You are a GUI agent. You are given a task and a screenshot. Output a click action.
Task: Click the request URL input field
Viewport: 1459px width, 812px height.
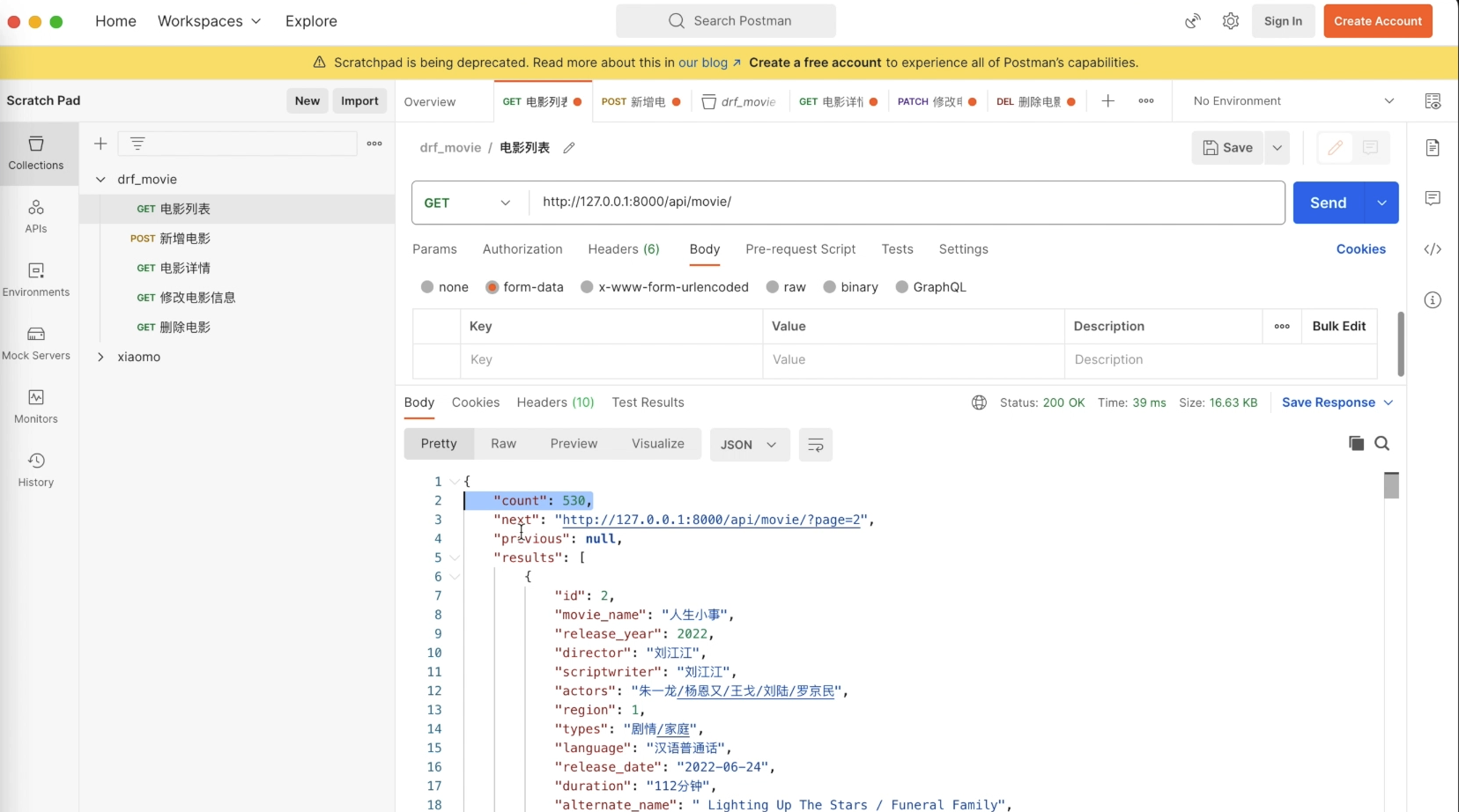tap(906, 203)
